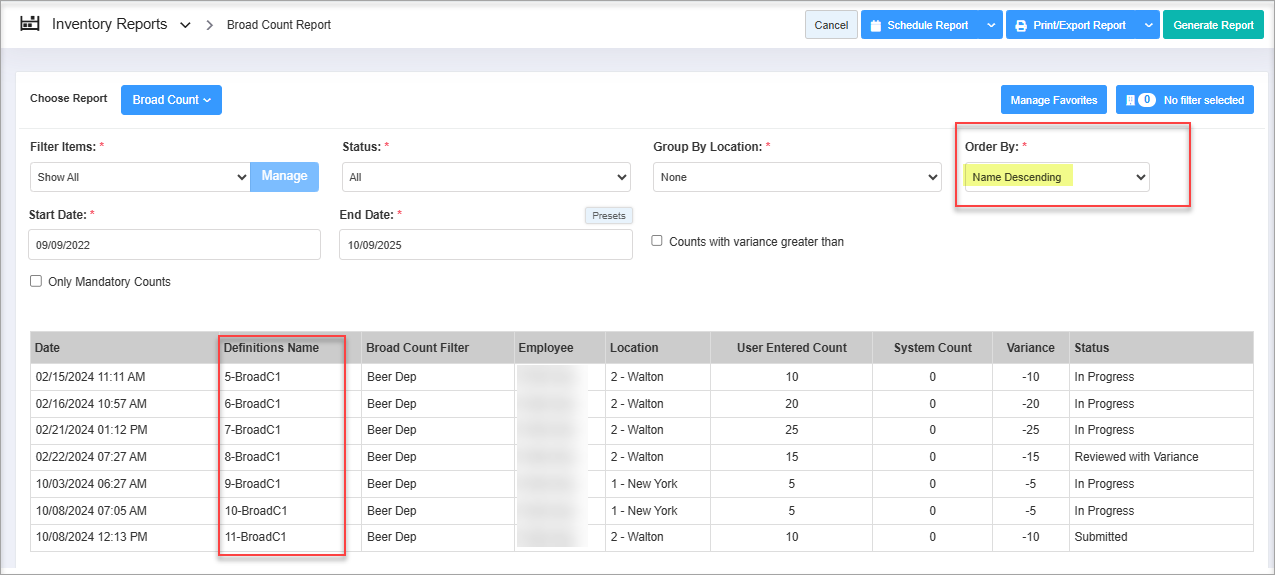Click the calendar icon on Schedule Report
This screenshot has height=575, width=1275.
875,26
